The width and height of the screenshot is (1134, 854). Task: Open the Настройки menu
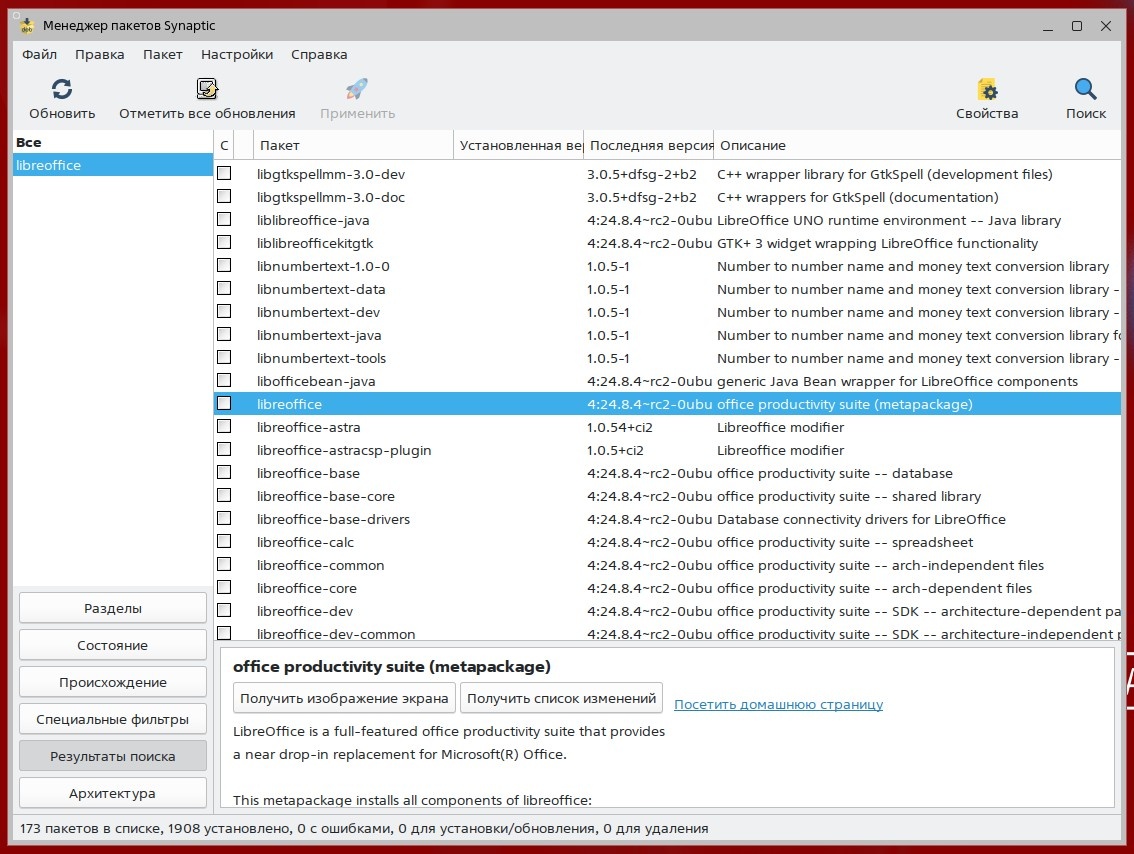[x=237, y=54]
